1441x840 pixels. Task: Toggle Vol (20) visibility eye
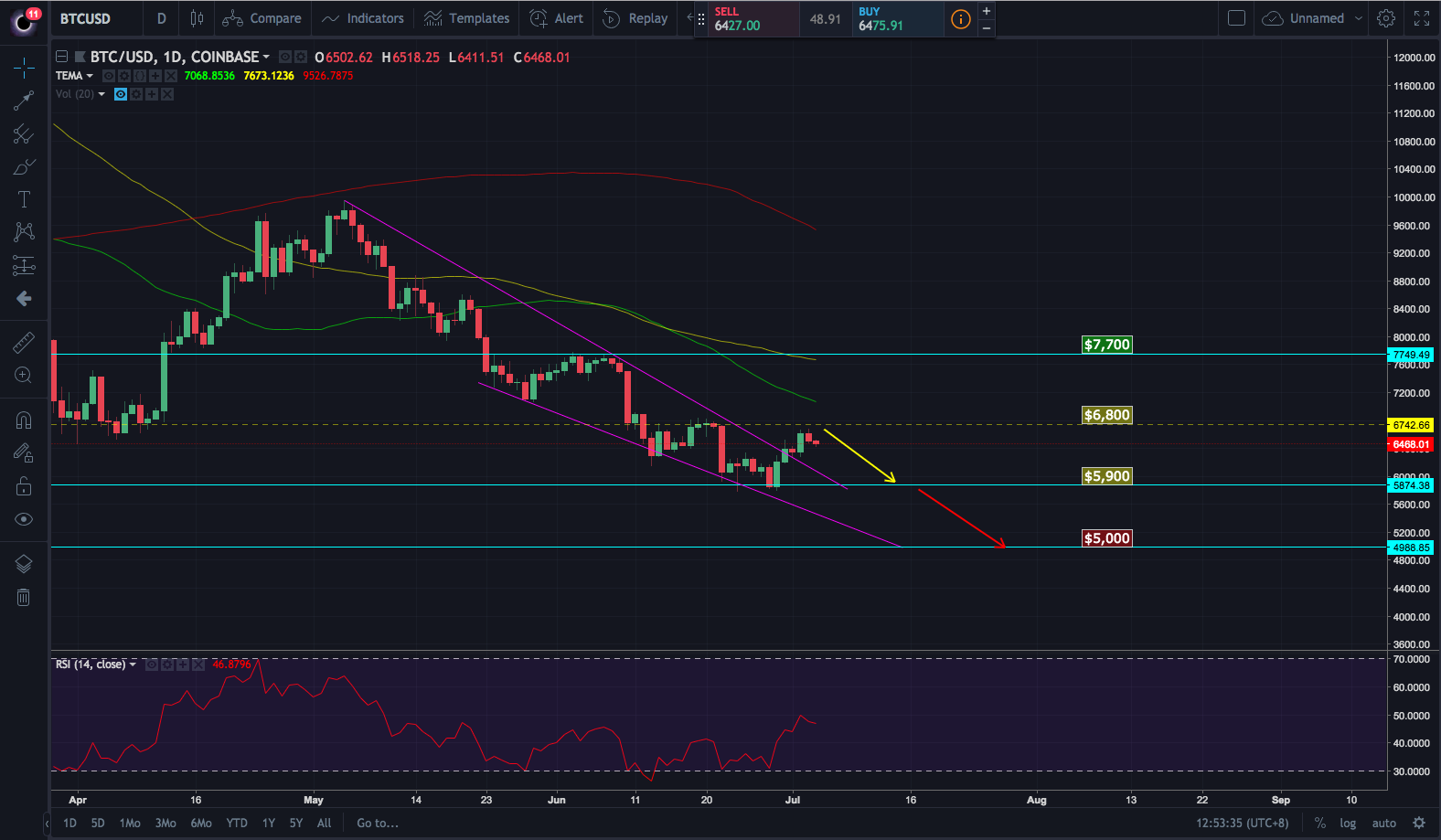121,94
